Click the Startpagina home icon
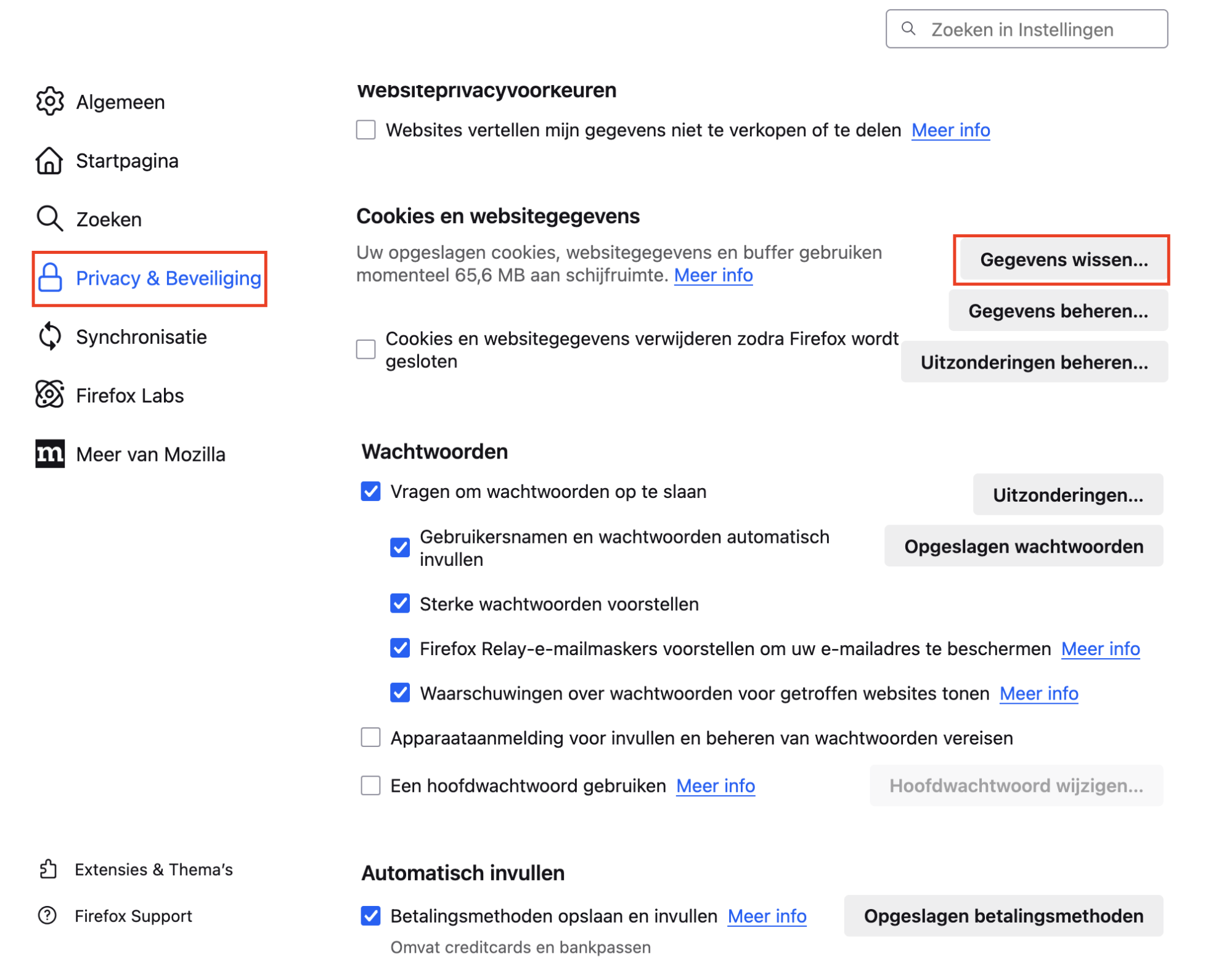Viewport: 1232px width, 967px height. point(51,161)
